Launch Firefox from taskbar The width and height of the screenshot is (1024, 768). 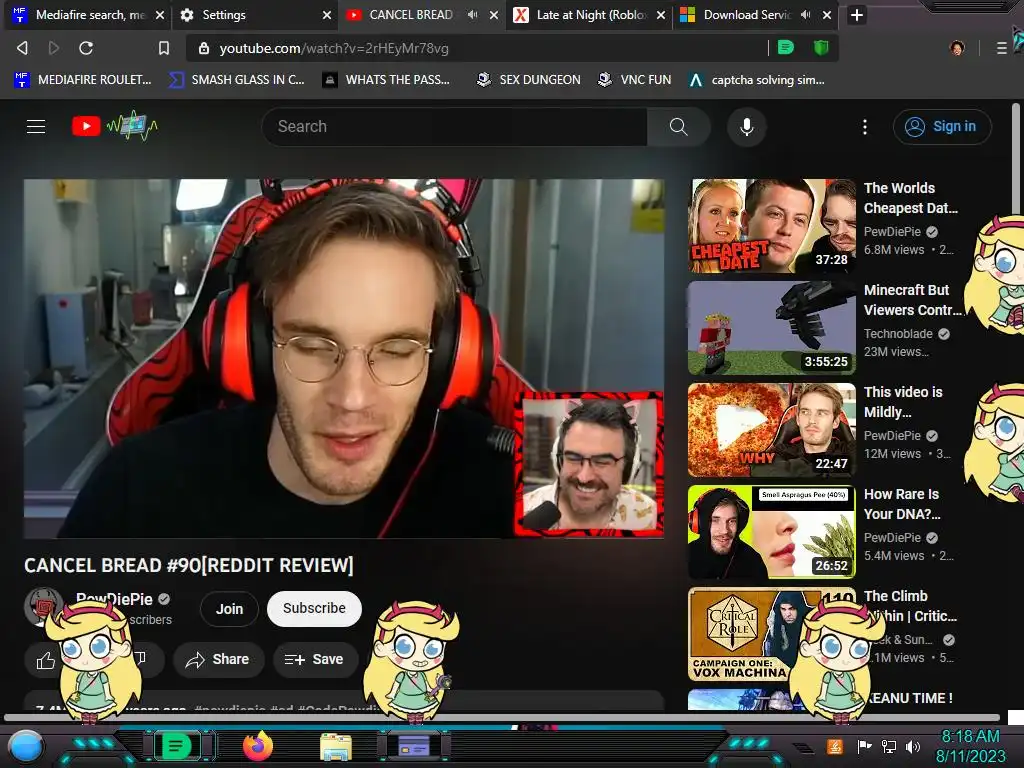tap(257, 746)
